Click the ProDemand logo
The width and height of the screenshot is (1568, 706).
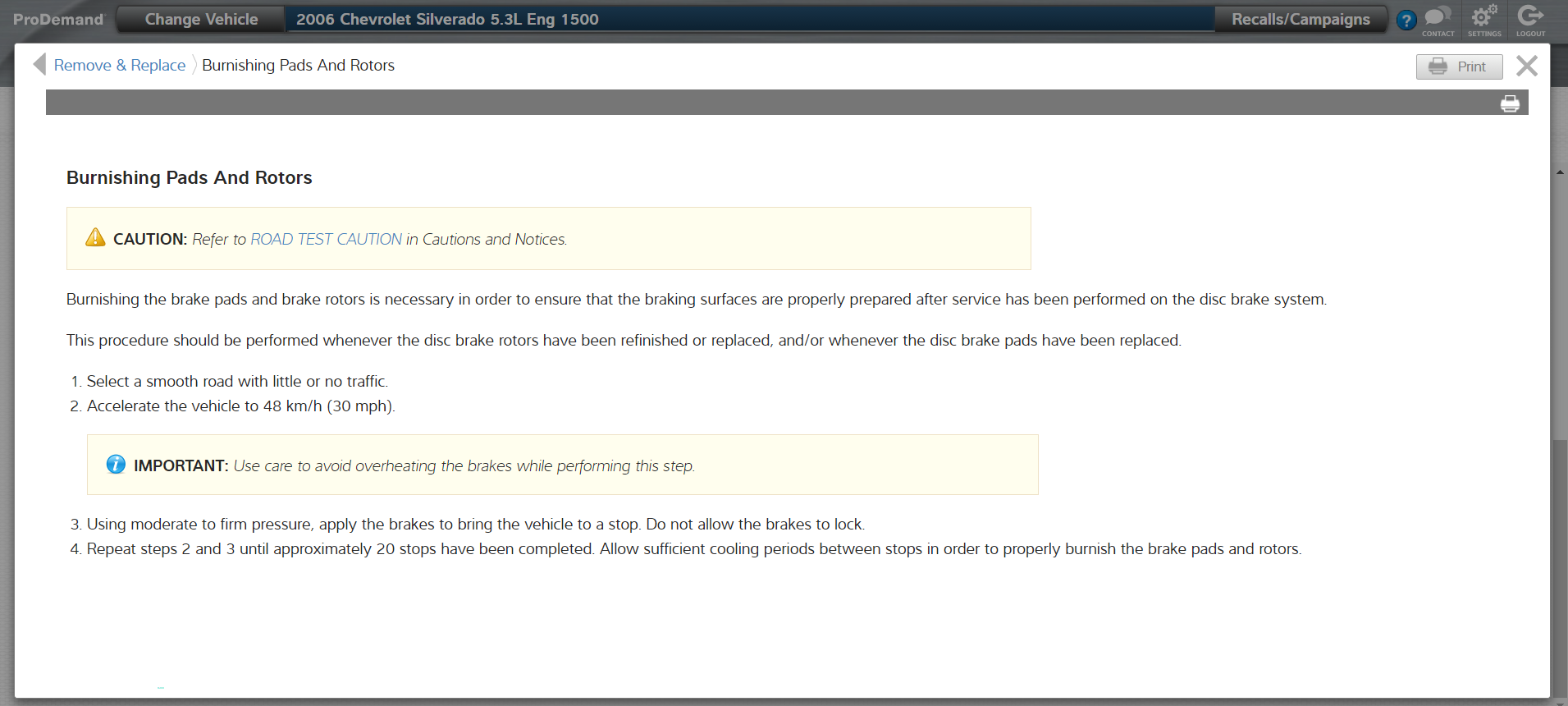58,20
